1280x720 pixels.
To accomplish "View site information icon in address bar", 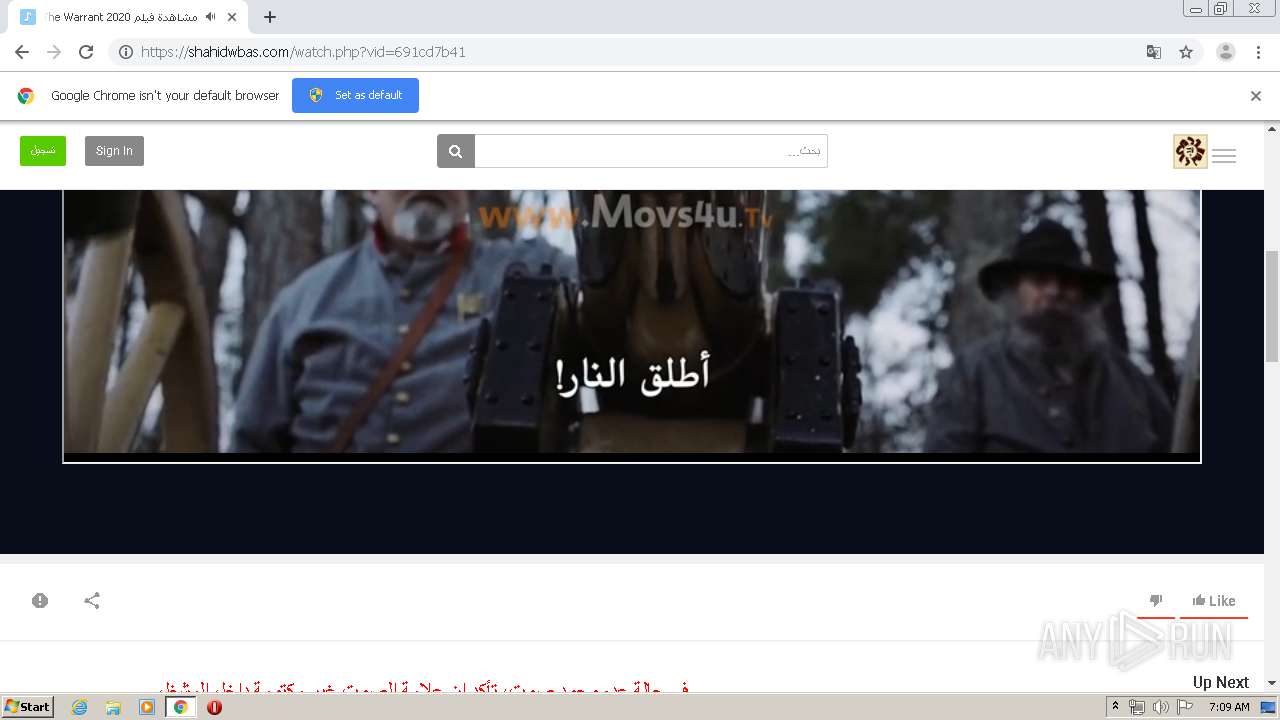I will click(x=126, y=52).
